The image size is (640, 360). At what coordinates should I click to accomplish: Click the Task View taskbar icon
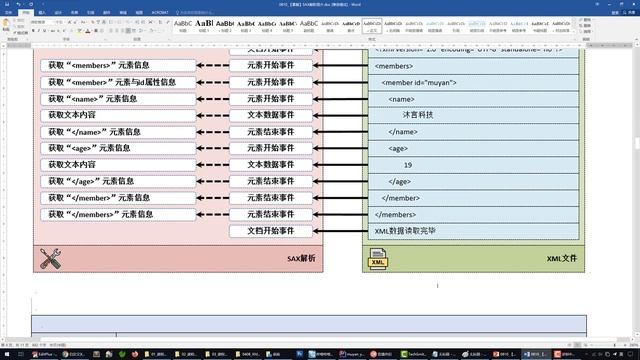(21, 354)
